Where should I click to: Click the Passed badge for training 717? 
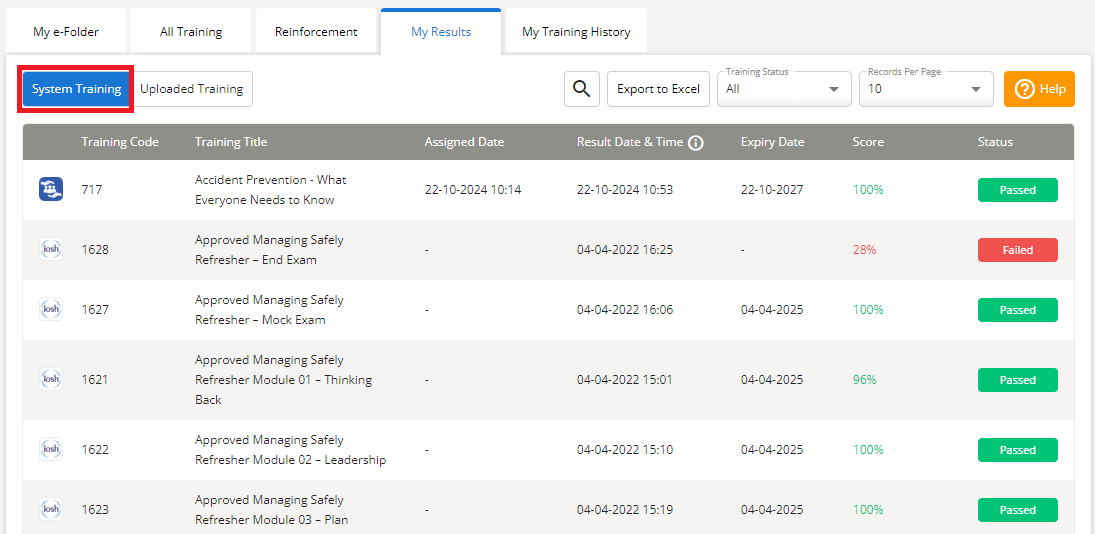coord(1017,190)
